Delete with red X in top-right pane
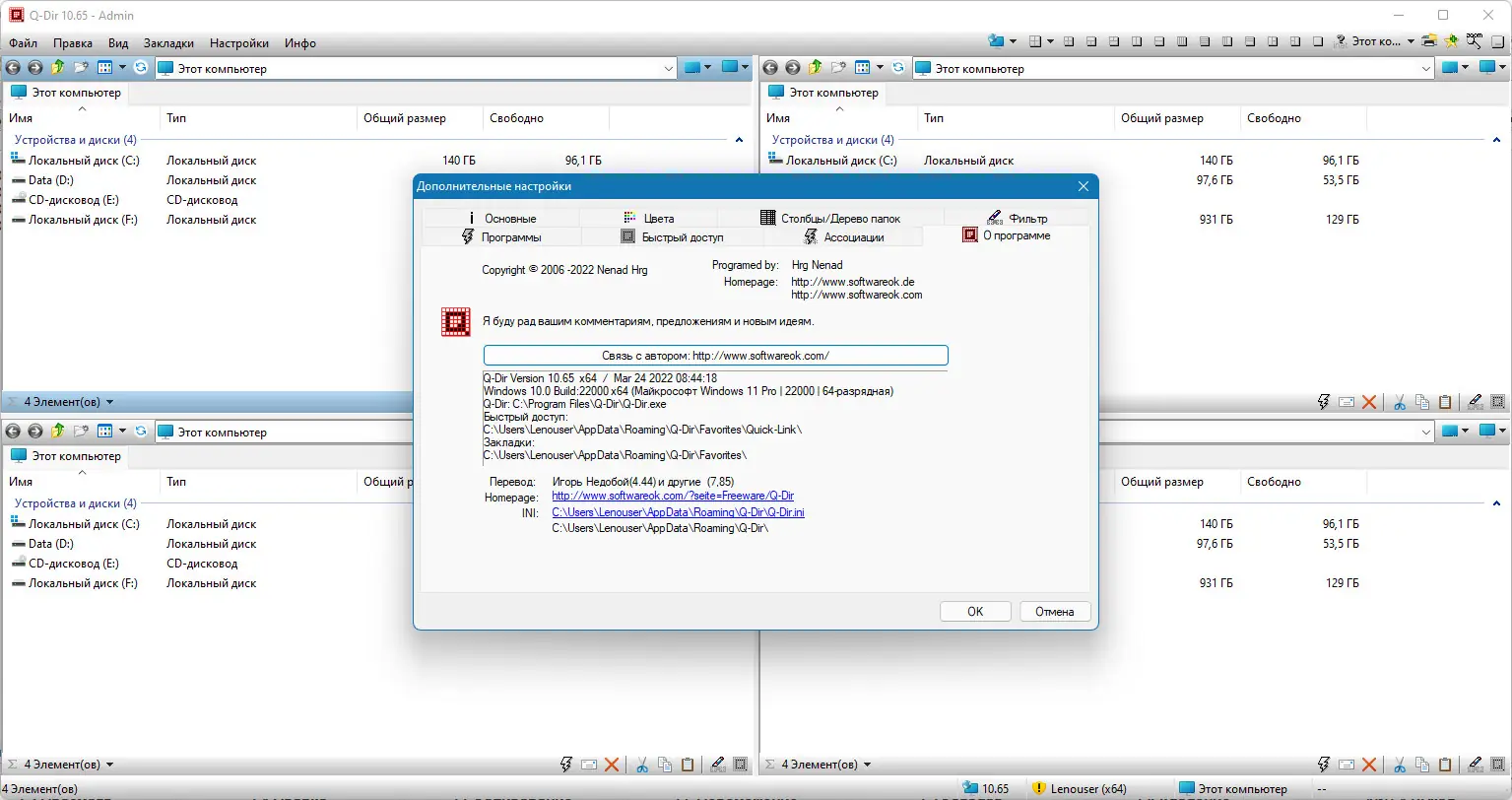The width and height of the screenshot is (1512, 800). [1369, 402]
